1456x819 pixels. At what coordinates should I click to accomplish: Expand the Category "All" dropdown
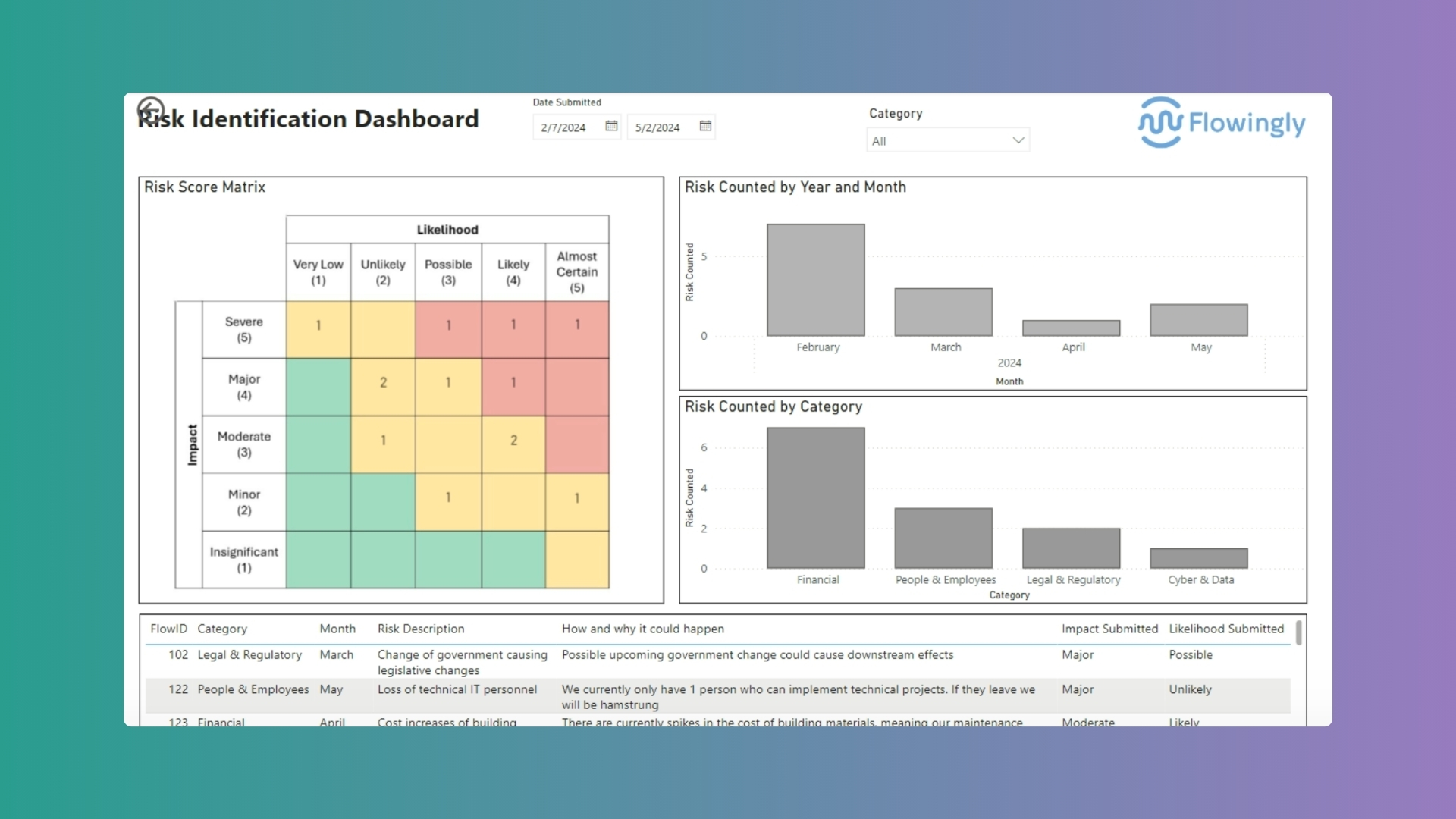point(947,140)
